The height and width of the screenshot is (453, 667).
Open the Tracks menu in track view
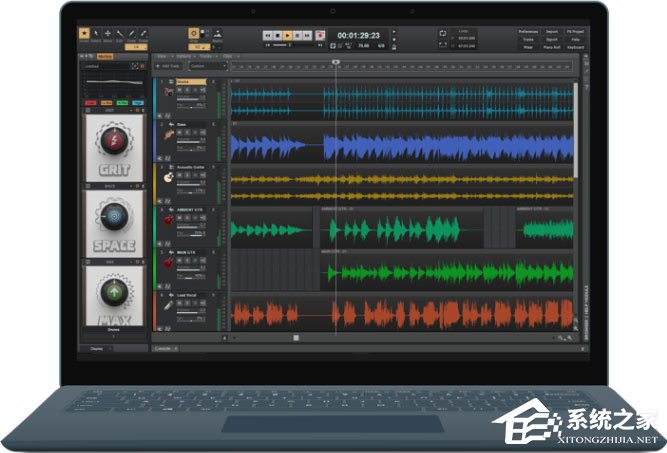click(206, 56)
